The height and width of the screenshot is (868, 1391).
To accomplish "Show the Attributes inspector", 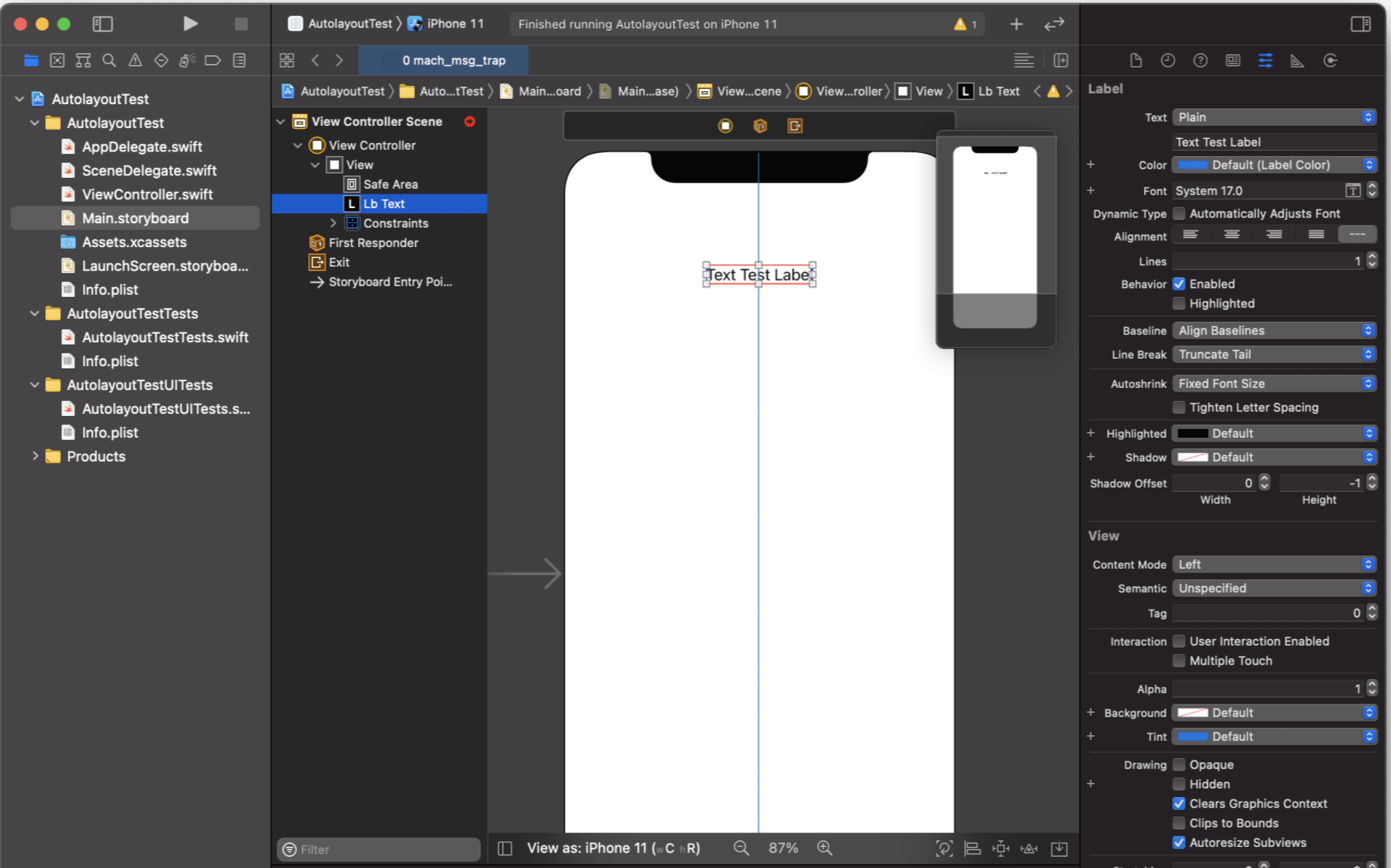I will pos(1266,60).
